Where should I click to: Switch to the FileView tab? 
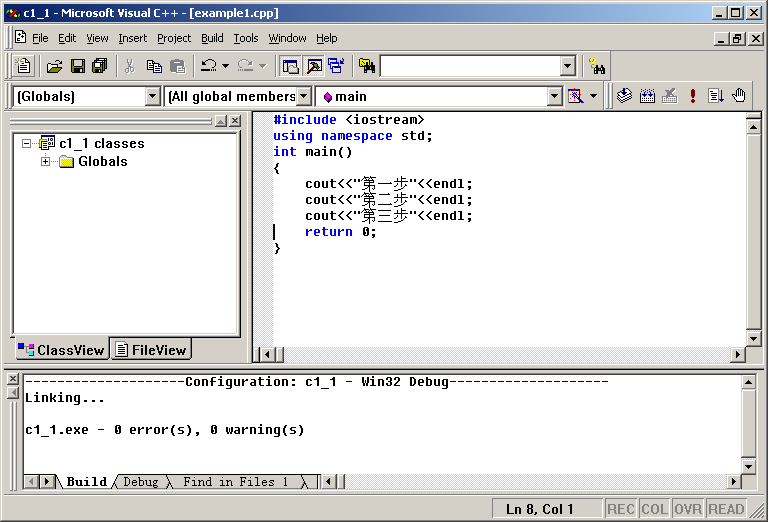[151, 350]
